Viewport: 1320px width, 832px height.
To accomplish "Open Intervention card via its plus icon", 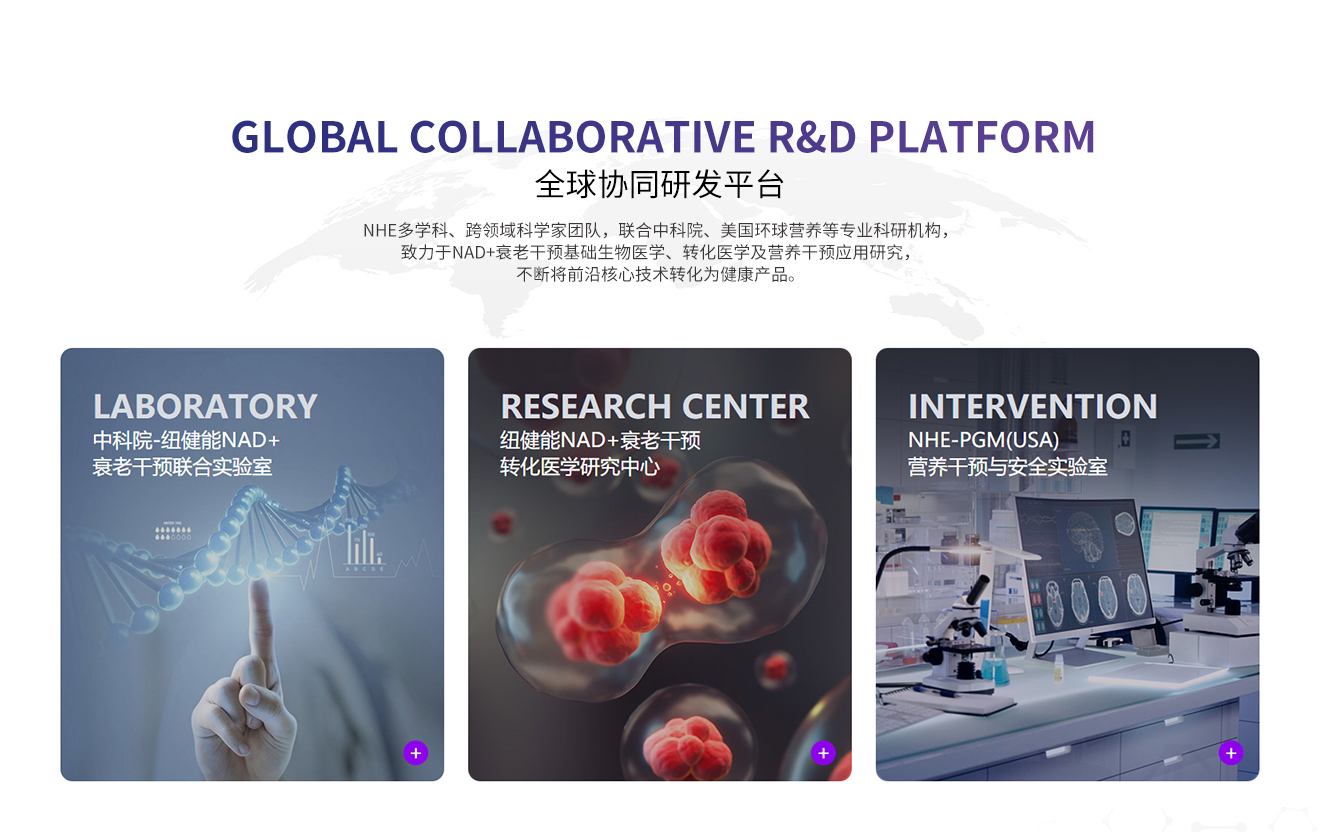I will point(1231,753).
